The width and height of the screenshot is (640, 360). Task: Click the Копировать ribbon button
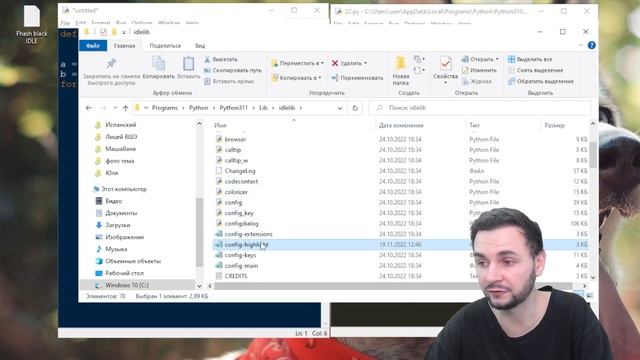(x=158, y=68)
